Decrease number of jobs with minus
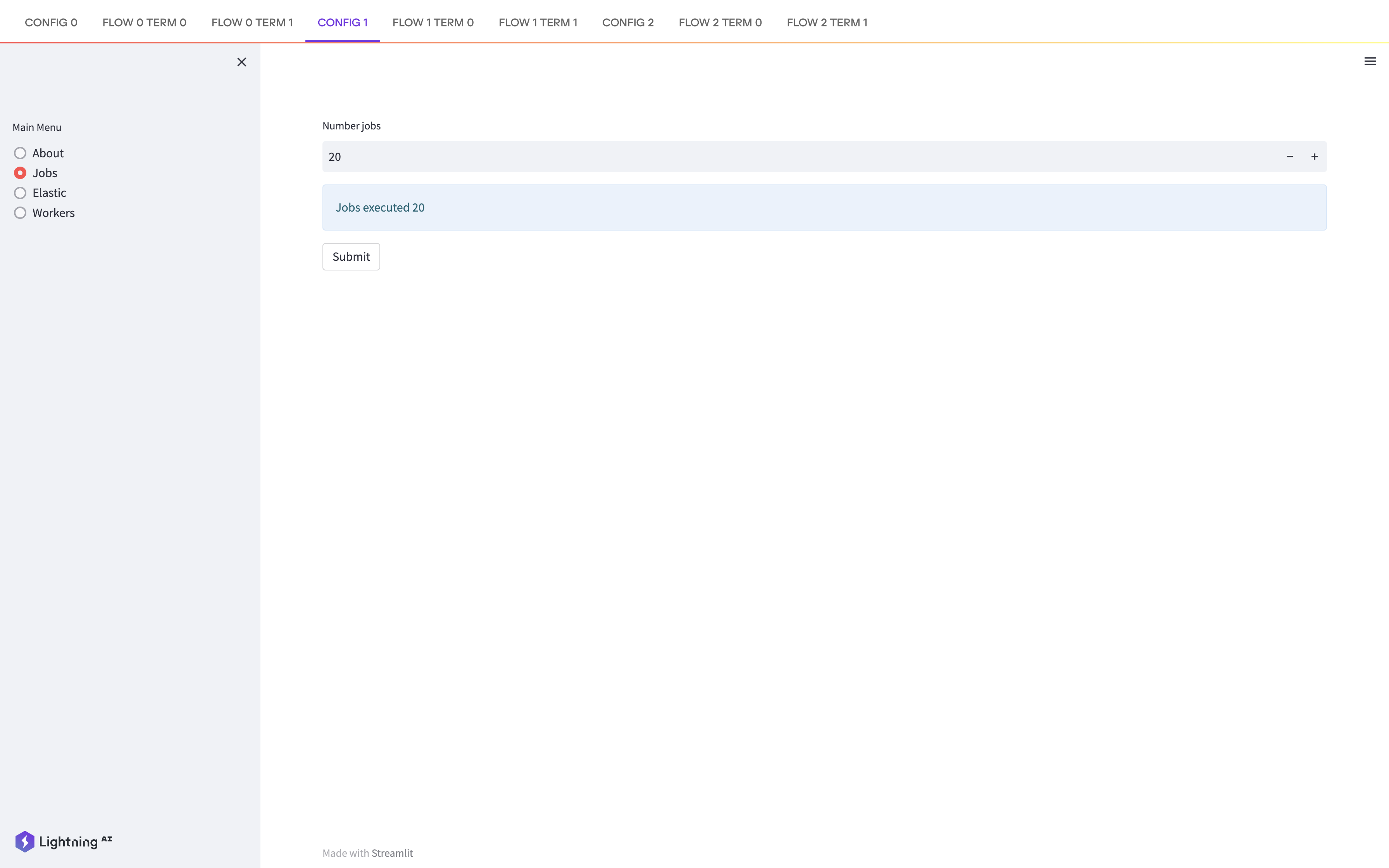 [1289, 157]
